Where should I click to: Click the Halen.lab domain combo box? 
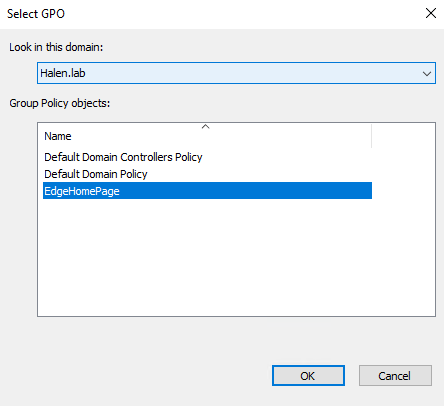236,73
